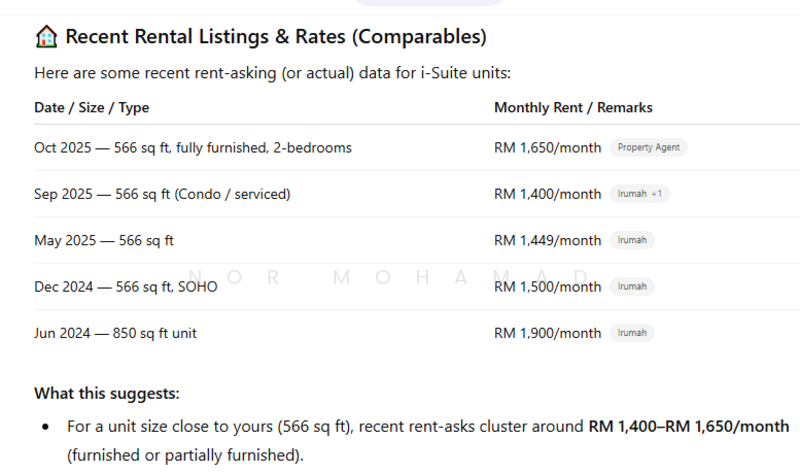Click the RM 1,650/month rent value
800x473 pixels.
click(547, 148)
